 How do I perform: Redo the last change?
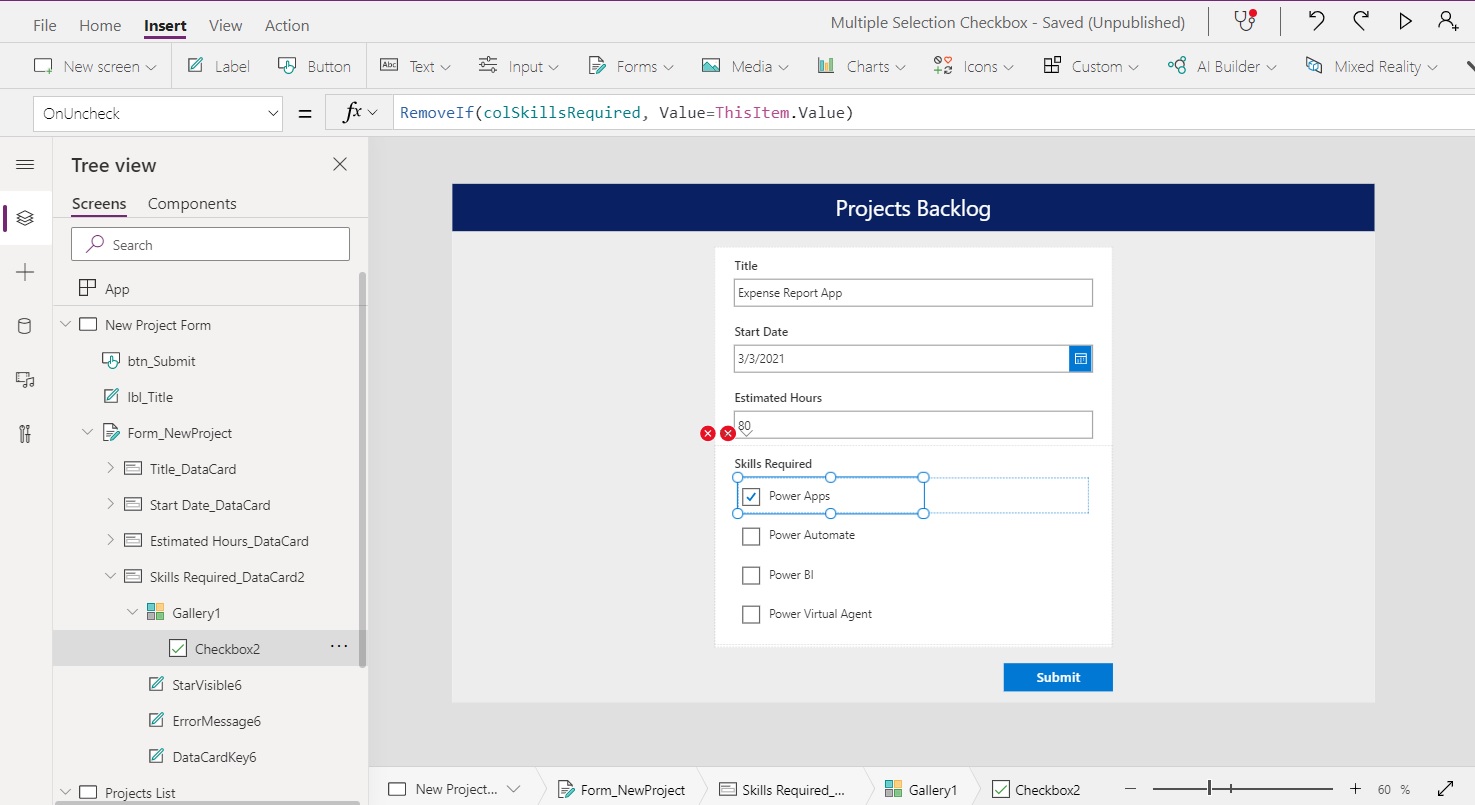coord(1360,20)
